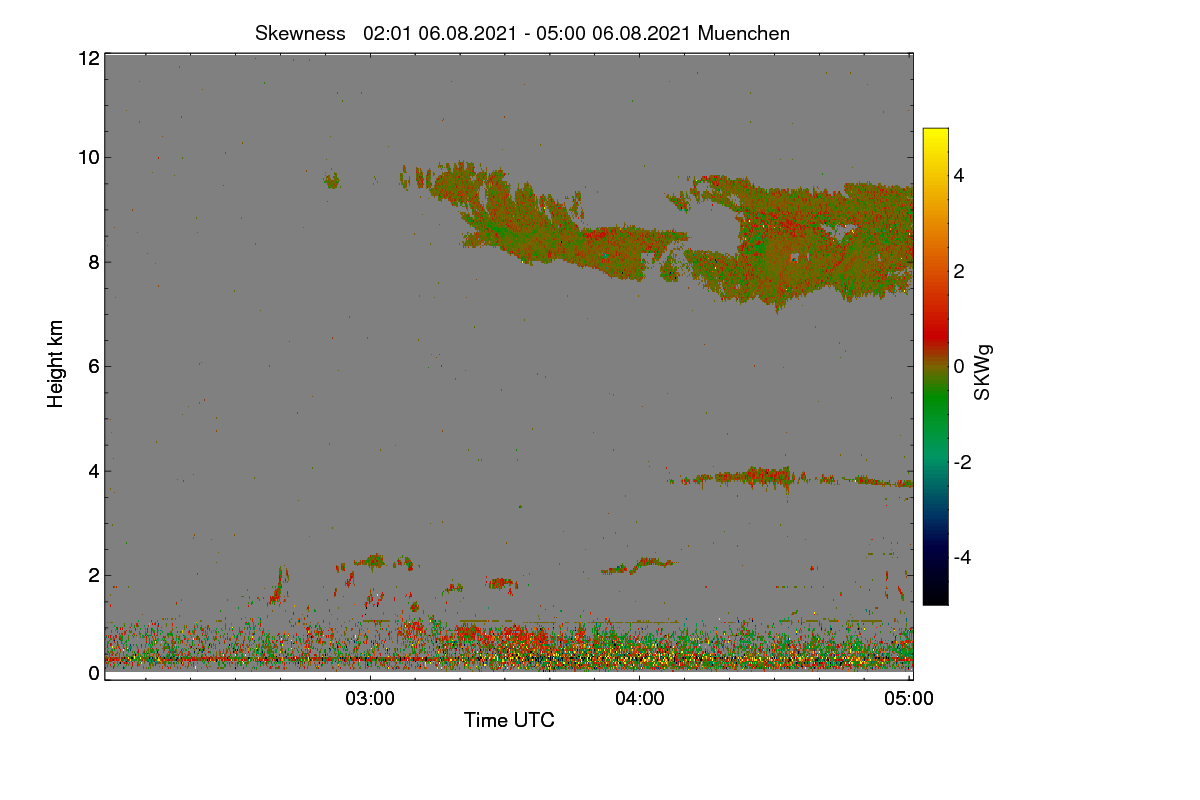Click the height tick label "12"
1200x800 pixels.
(x=88, y=58)
